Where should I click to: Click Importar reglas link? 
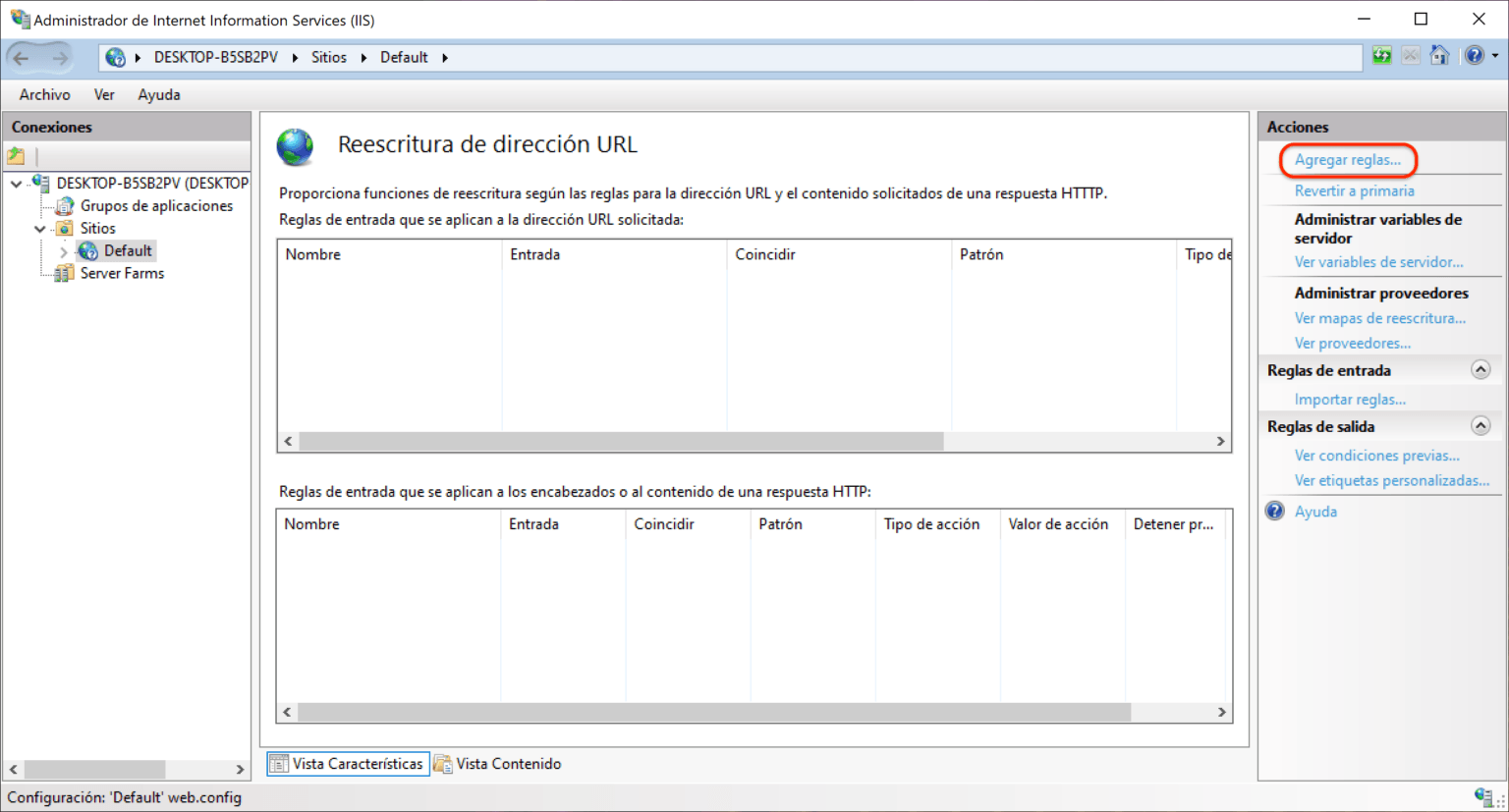pos(1350,400)
